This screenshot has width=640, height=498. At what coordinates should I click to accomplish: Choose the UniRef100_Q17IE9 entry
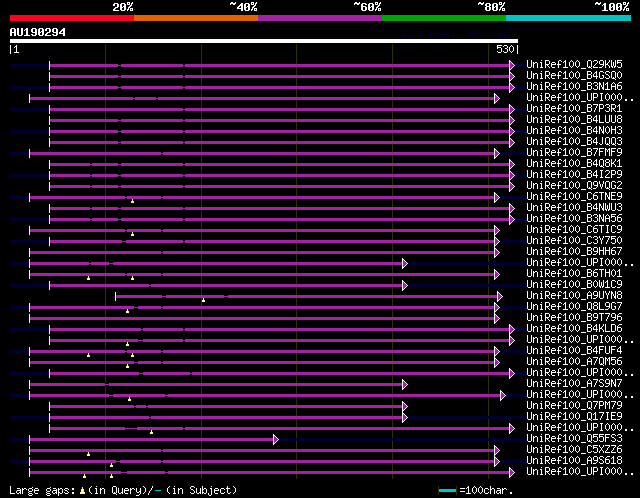574,417
